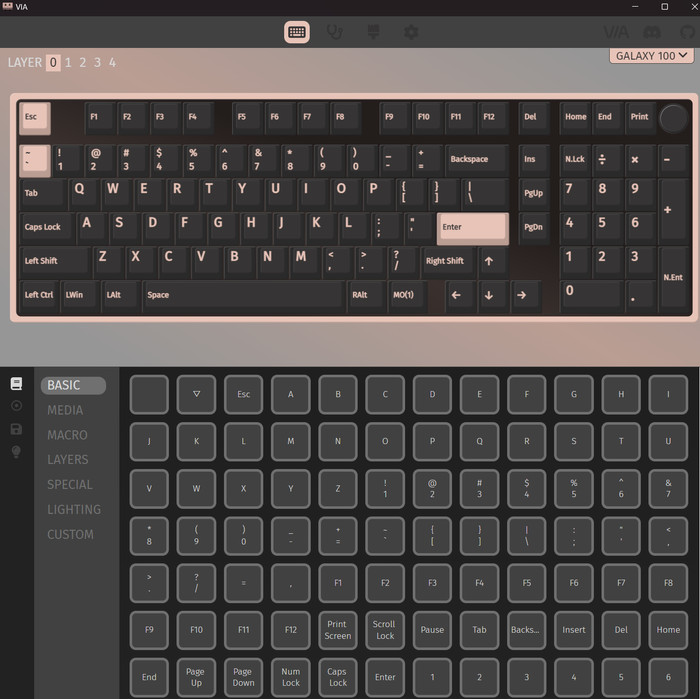The width and height of the screenshot is (700, 699).
Task: Select the MO(1) key on keyboard layout
Action: coord(406,295)
